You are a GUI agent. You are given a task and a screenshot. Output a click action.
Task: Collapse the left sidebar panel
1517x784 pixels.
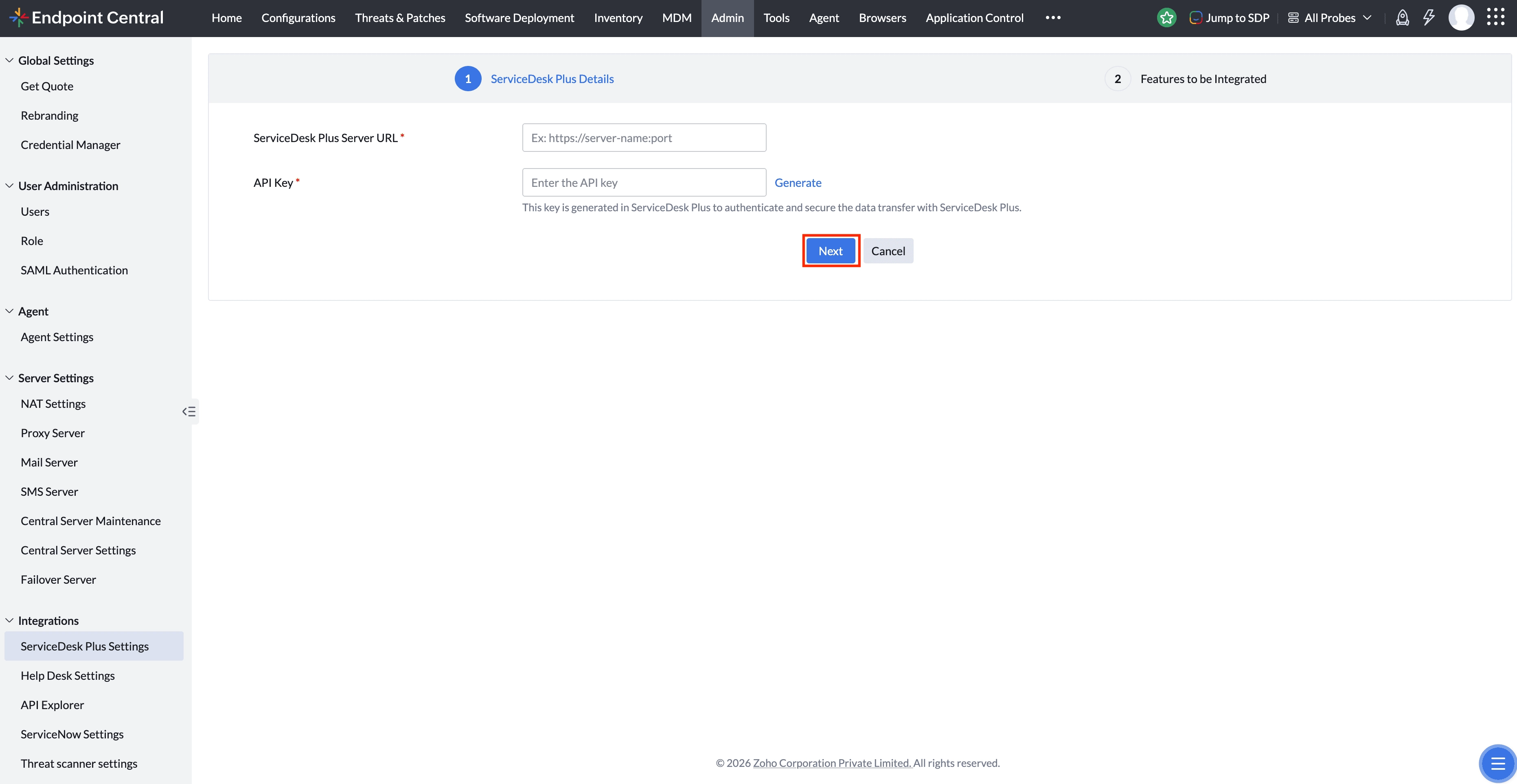(x=189, y=412)
